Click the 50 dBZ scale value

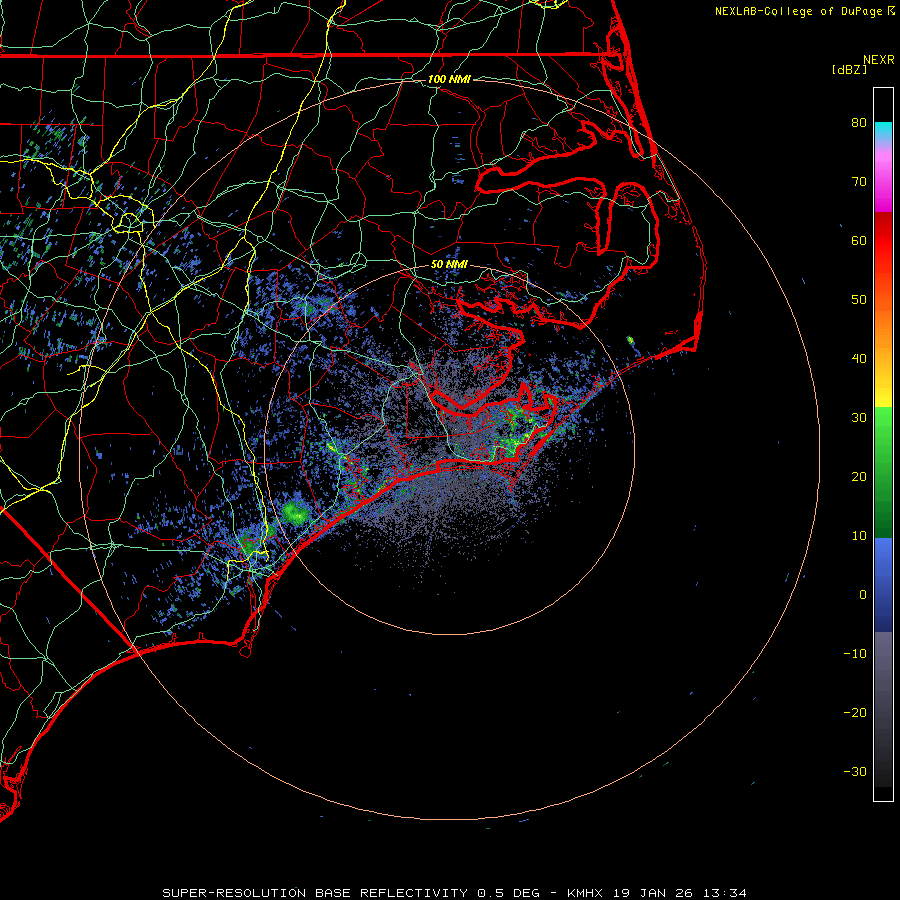(x=859, y=300)
